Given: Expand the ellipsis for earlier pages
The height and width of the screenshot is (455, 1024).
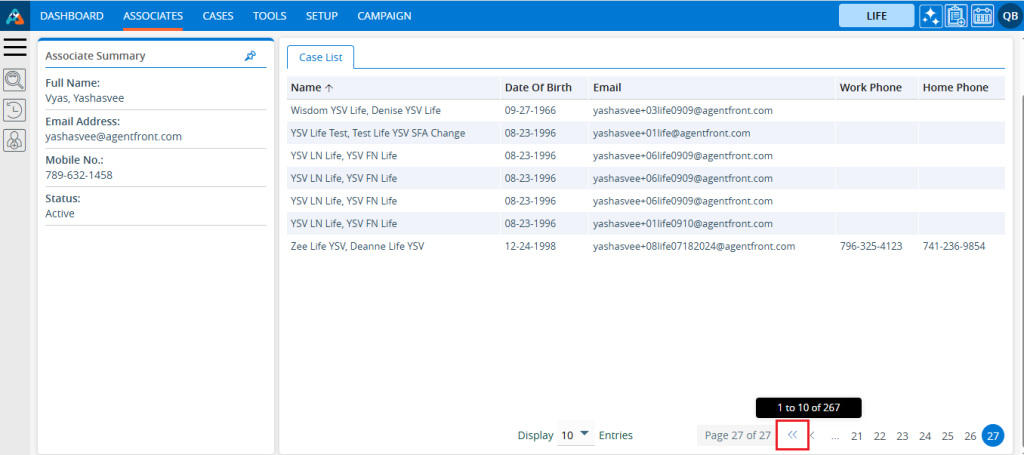Looking at the screenshot, I should click(x=835, y=436).
